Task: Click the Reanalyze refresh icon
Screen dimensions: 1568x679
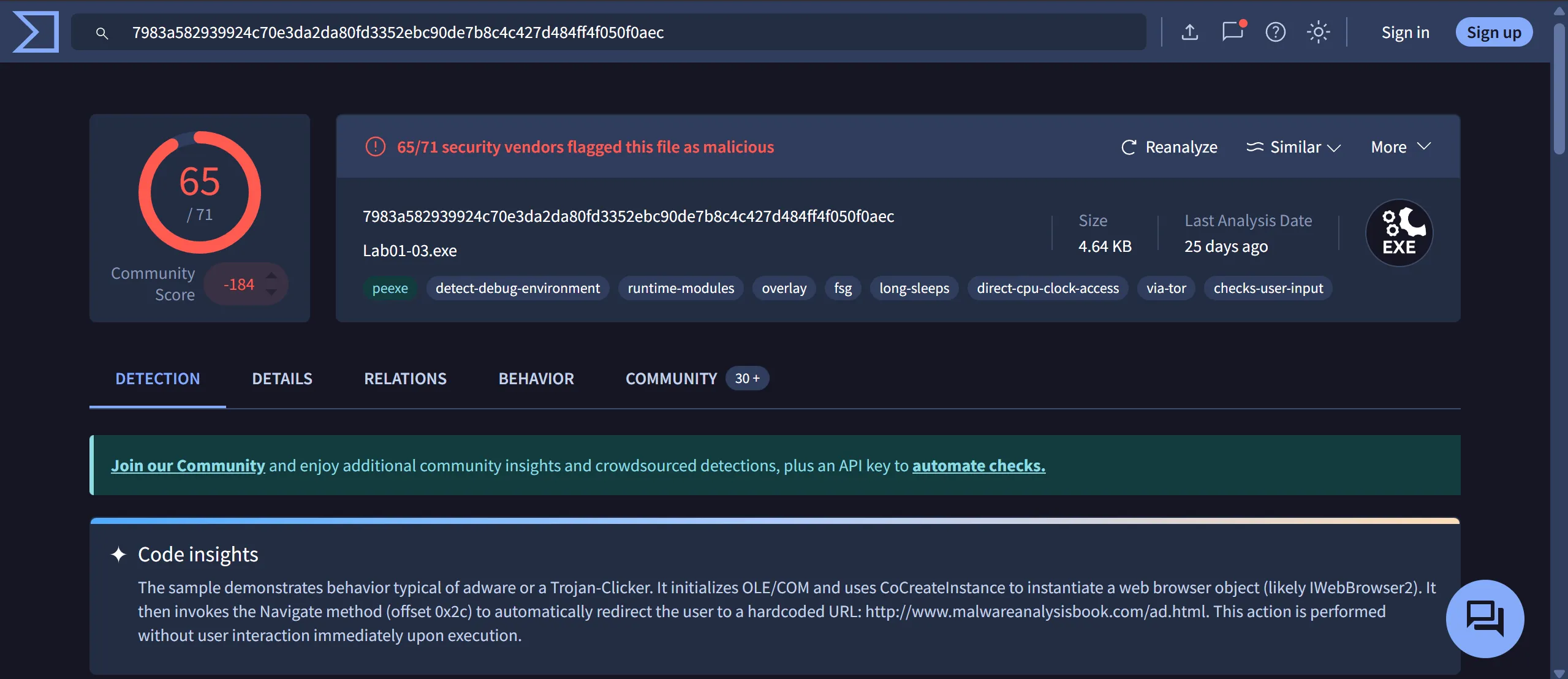Action: click(1128, 147)
